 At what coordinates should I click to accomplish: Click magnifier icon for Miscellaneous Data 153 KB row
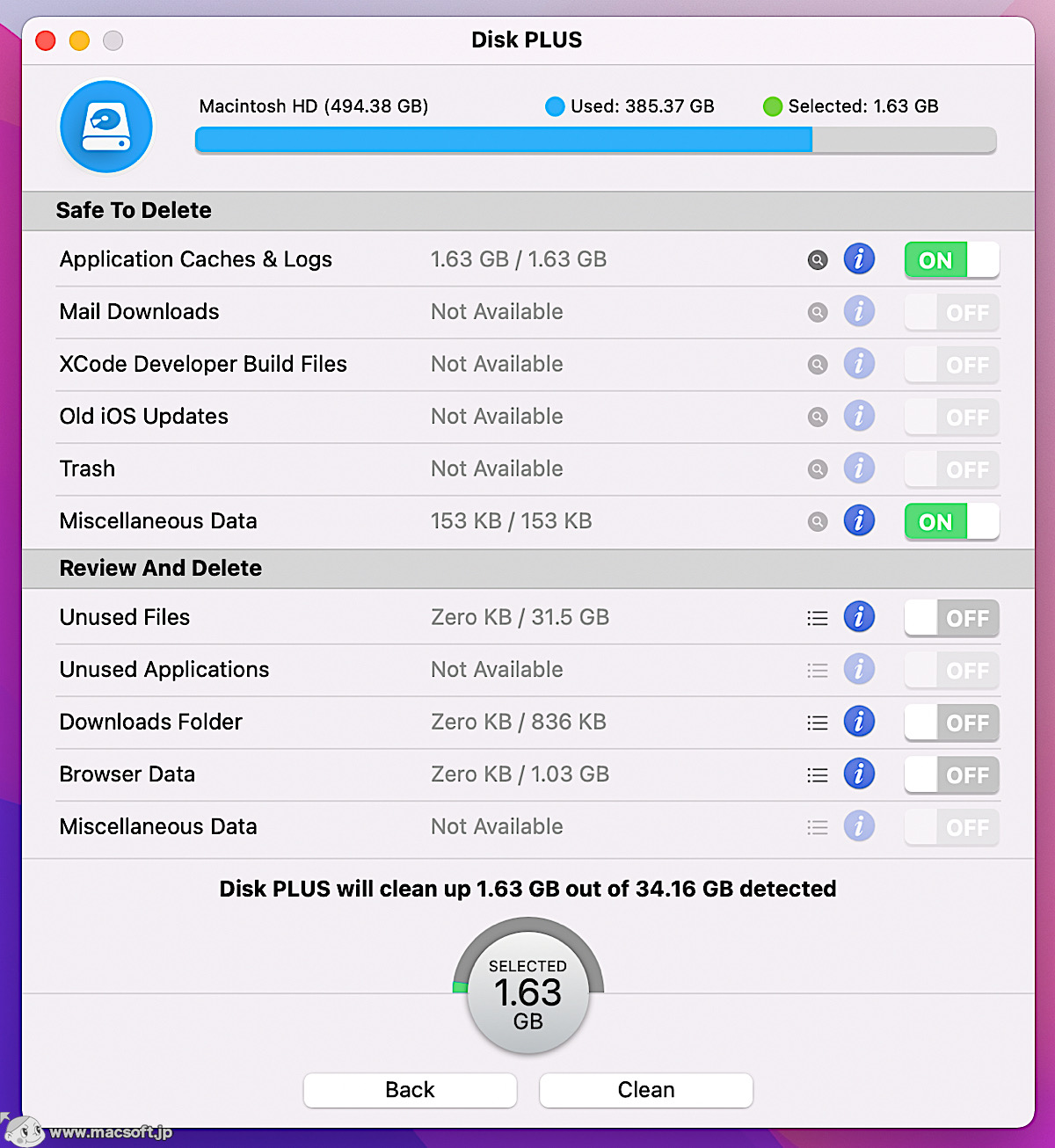point(818,522)
